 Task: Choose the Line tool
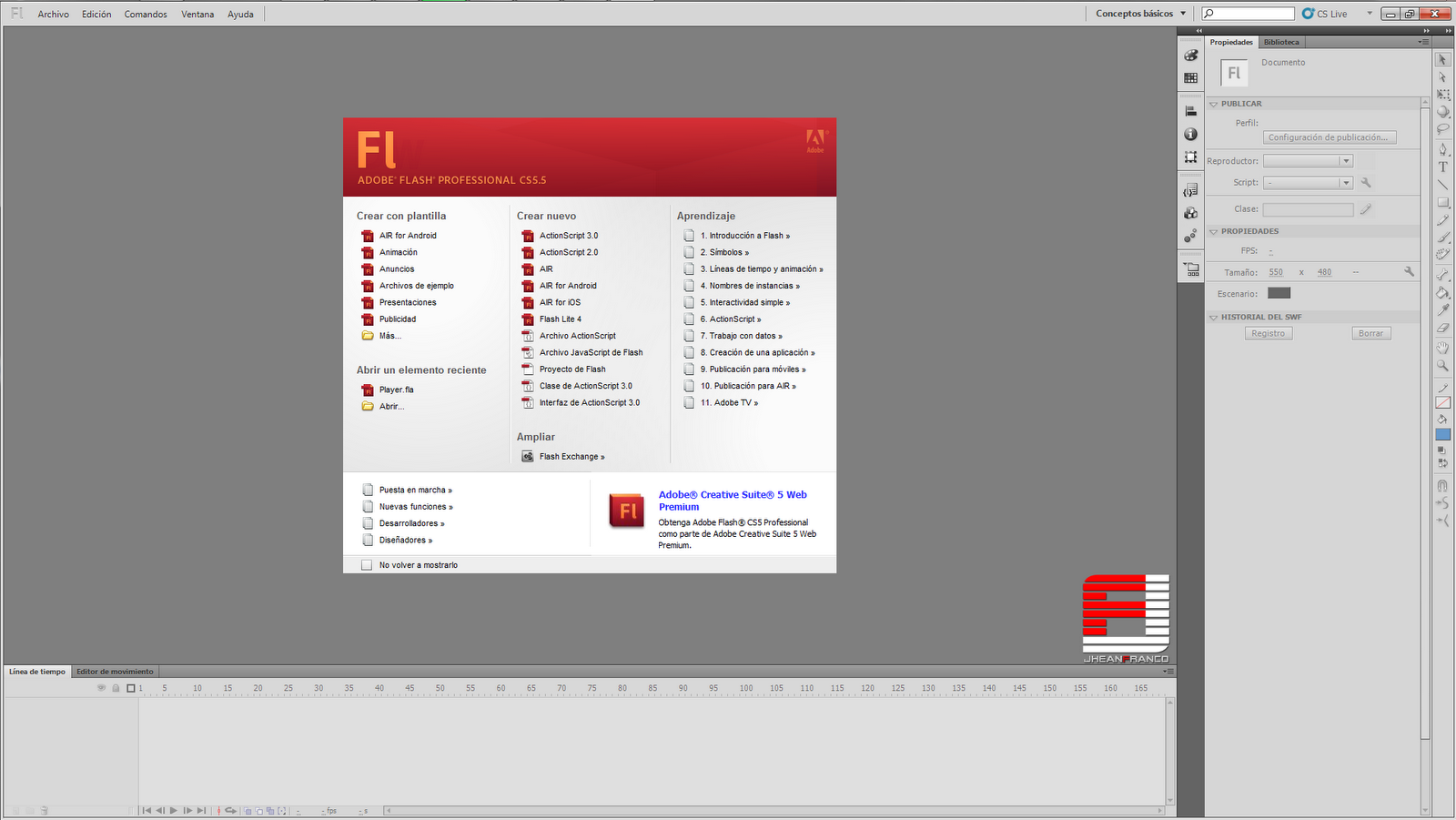[x=1442, y=185]
